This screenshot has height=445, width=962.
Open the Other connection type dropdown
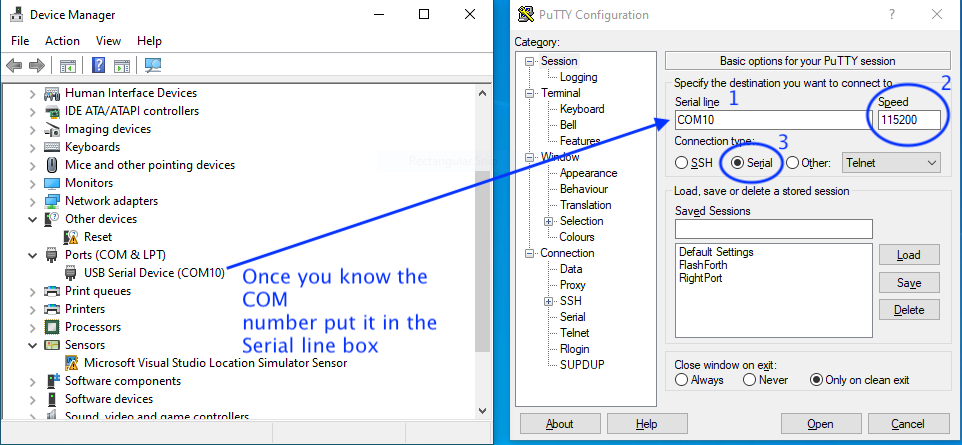coord(891,162)
